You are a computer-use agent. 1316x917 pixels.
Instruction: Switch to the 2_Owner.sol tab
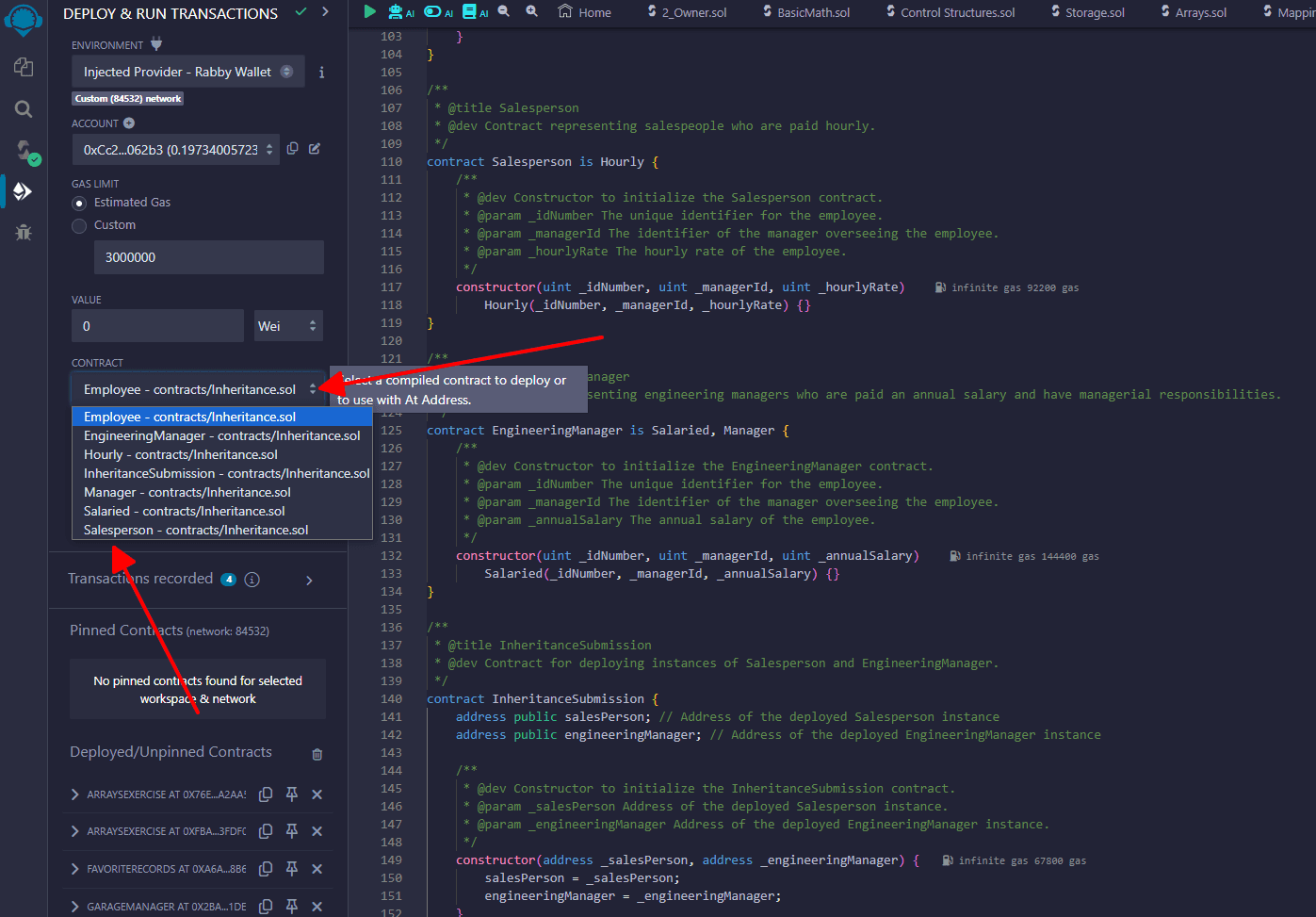tap(687, 12)
